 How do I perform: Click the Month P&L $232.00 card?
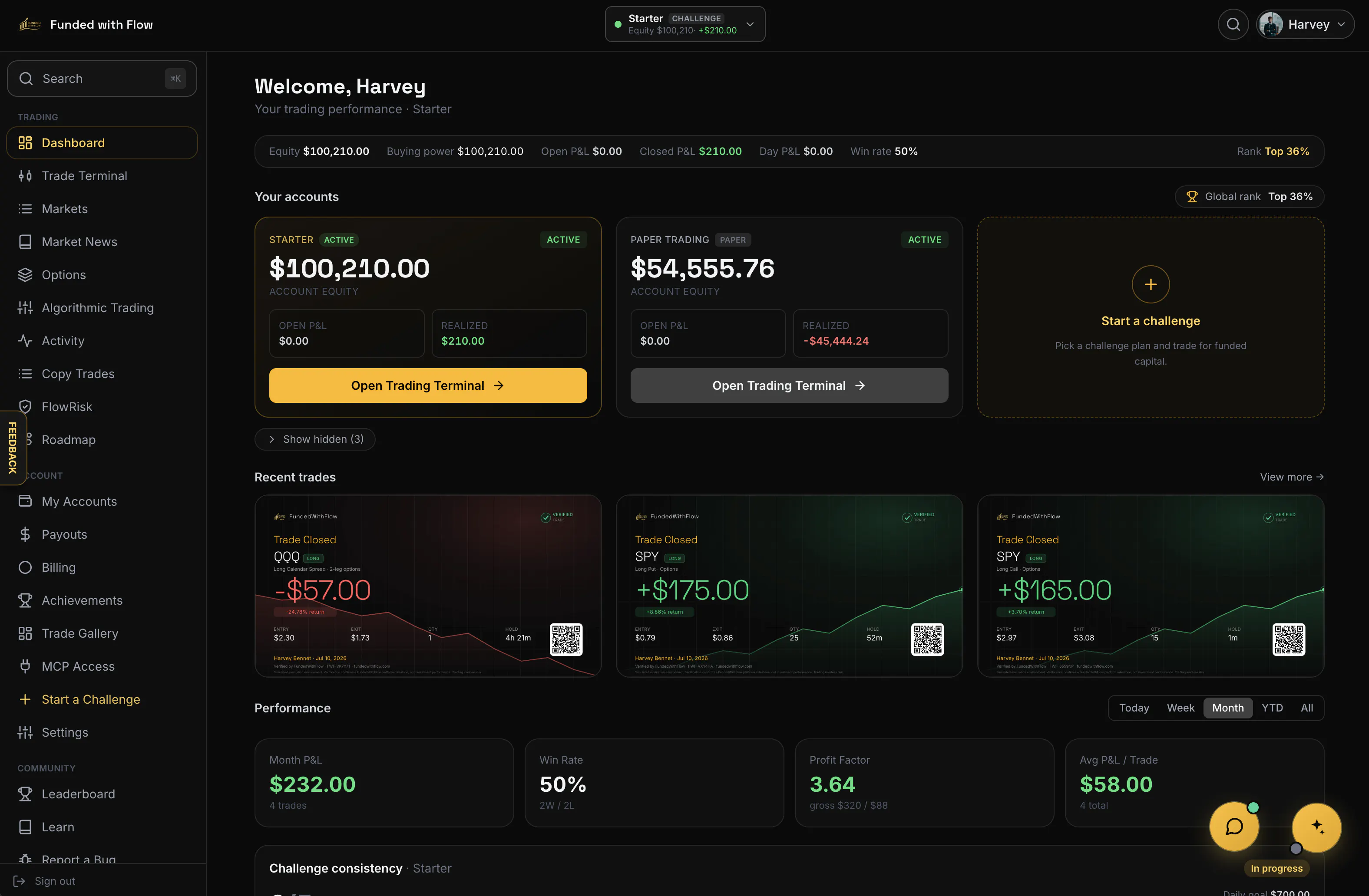coord(384,783)
